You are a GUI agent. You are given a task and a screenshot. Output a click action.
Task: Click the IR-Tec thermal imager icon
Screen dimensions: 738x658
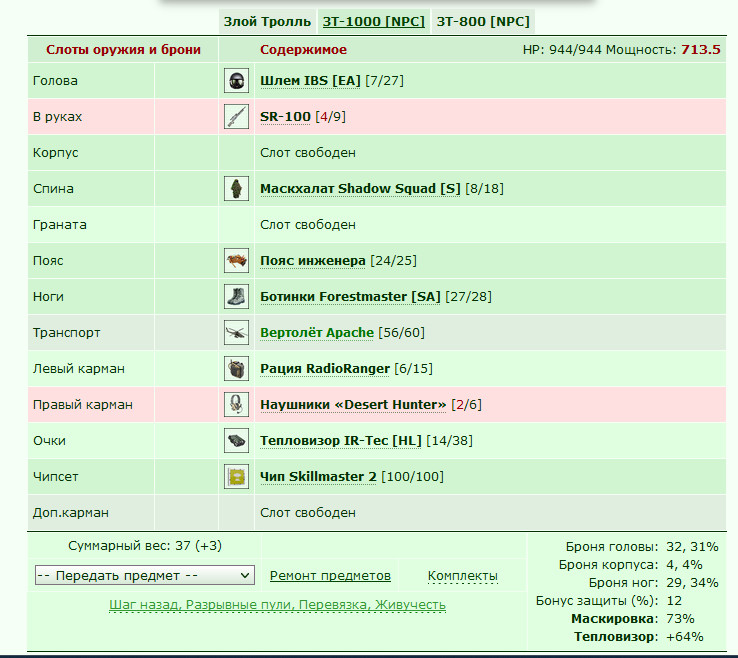[236, 441]
